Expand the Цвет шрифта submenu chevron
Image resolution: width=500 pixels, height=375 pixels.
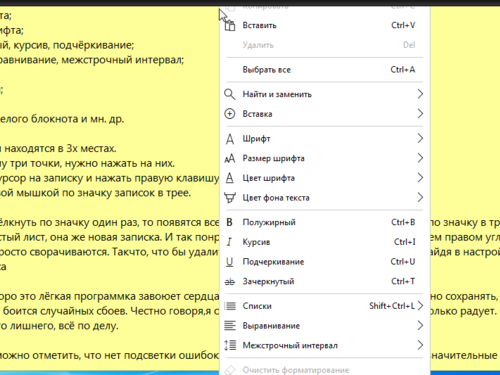pyautogui.click(x=420, y=178)
